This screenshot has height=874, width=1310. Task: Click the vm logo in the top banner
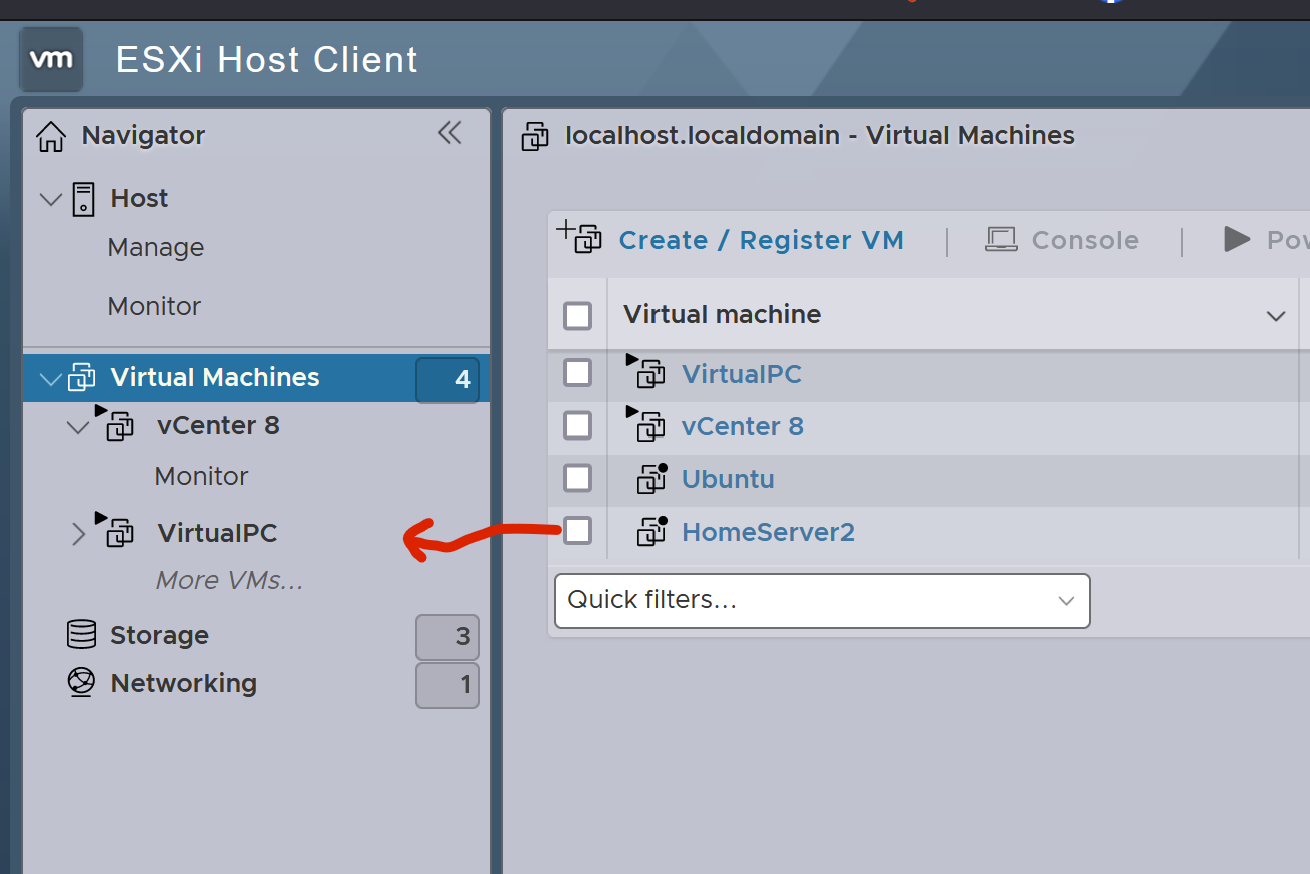[x=50, y=59]
